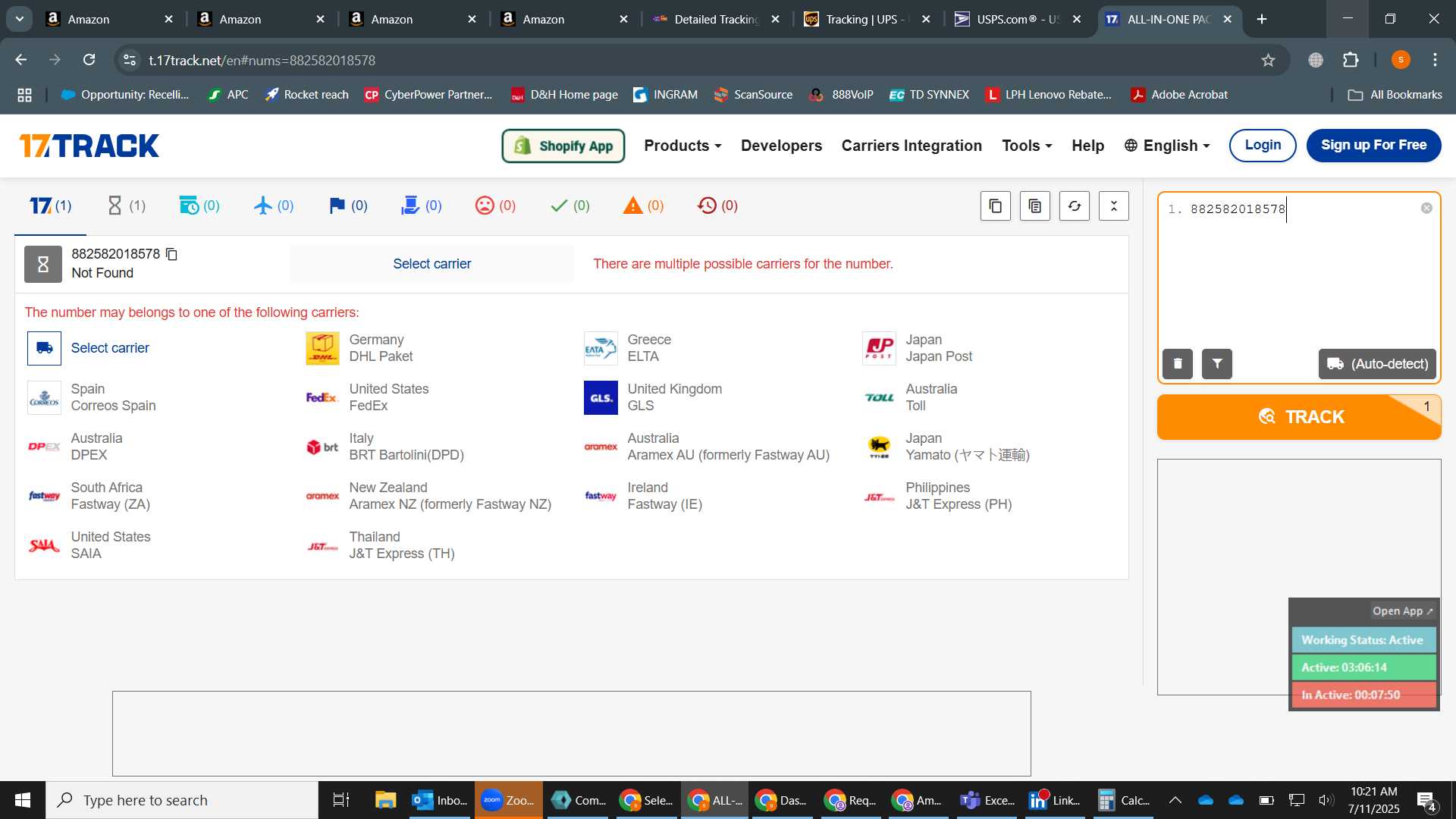Click the filter numbers icon
This screenshot has height=819, width=1456.
point(1217,364)
